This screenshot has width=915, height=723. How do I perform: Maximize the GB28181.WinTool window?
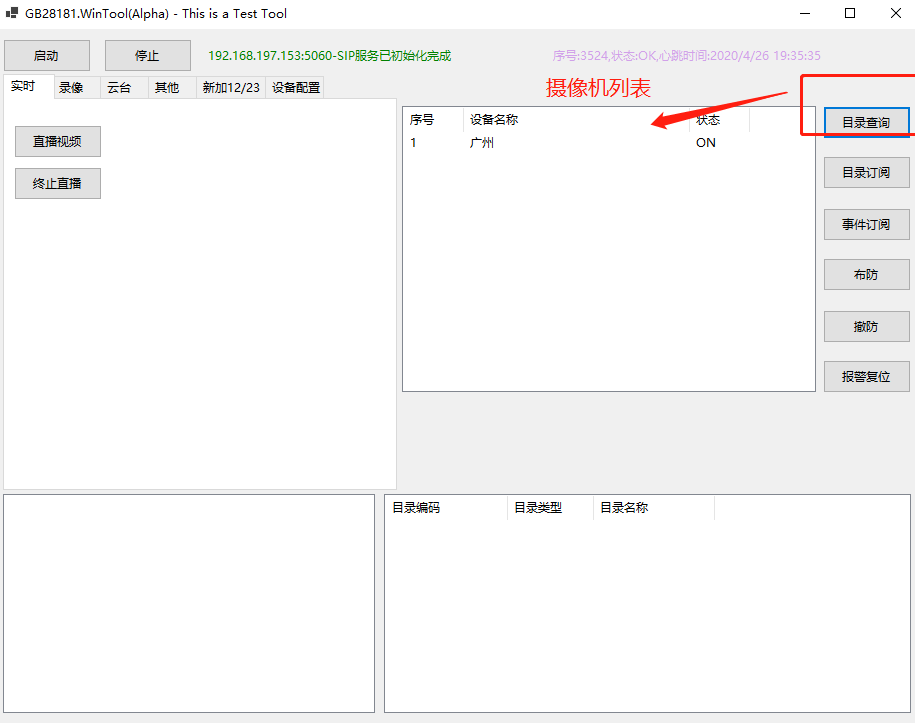850,13
